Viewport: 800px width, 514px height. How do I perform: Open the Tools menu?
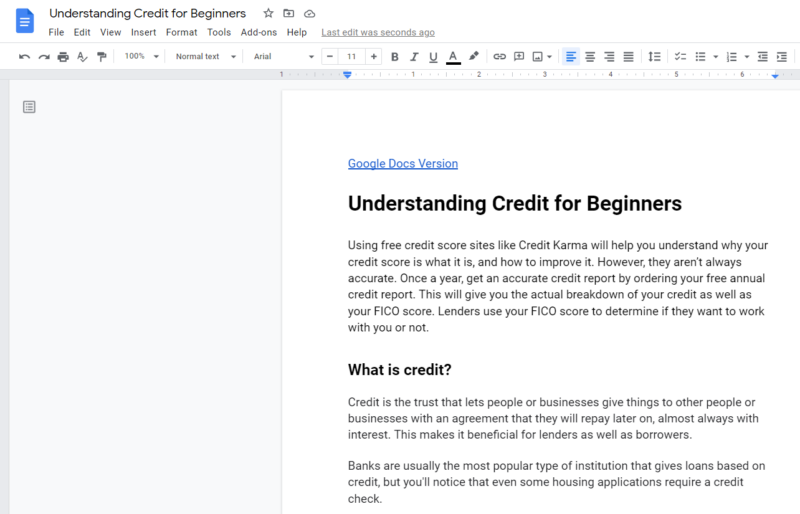[219, 32]
